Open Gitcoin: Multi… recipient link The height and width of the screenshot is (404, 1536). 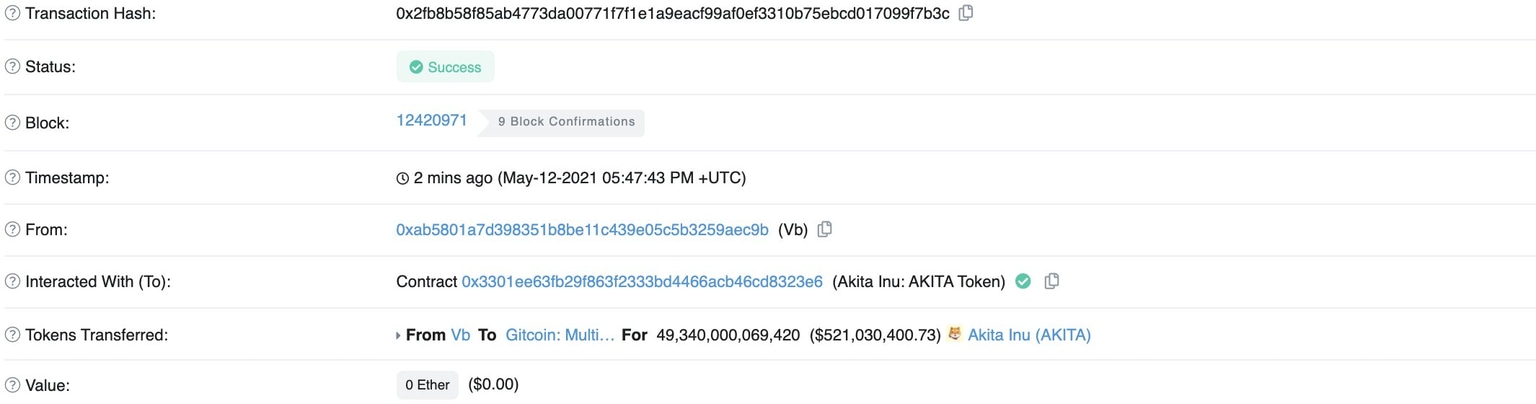(560, 335)
